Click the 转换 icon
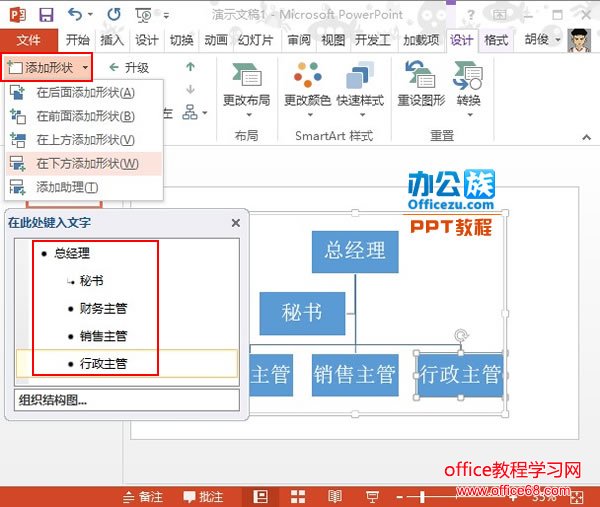The height and width of the screenshot is (507, 600). pos(468,75)
